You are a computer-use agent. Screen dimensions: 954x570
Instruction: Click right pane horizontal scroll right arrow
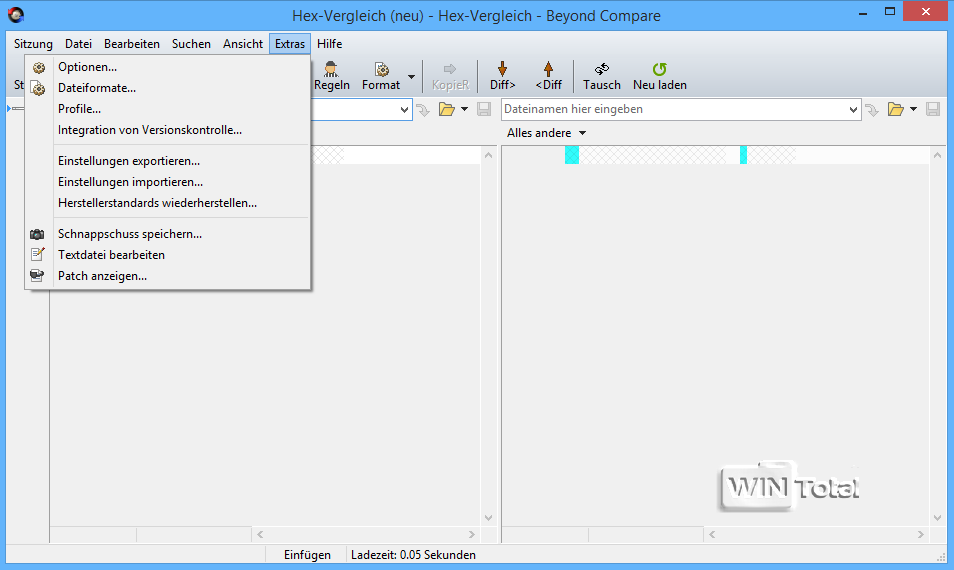921,535
